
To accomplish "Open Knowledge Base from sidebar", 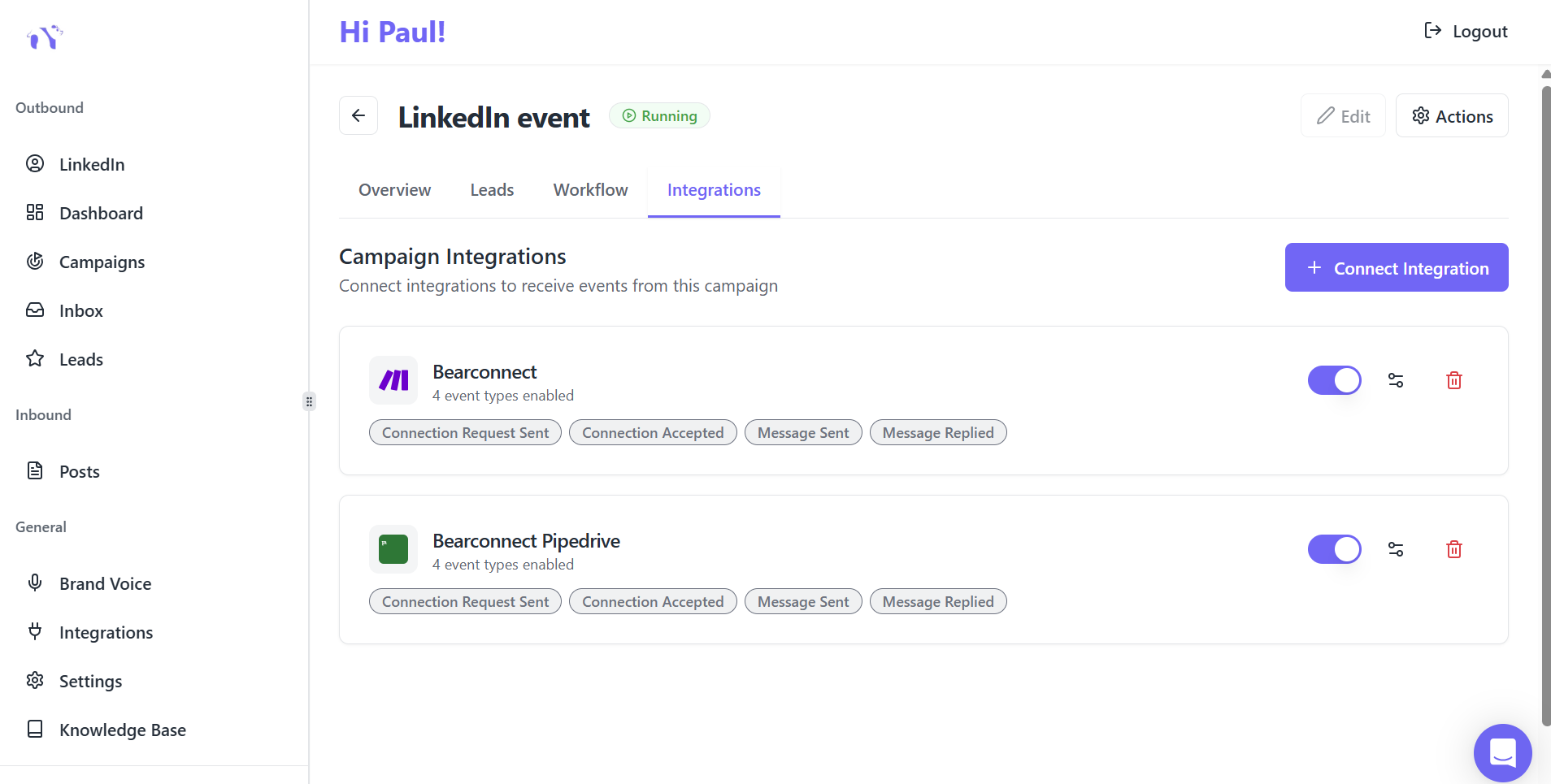I will [122, 730].
